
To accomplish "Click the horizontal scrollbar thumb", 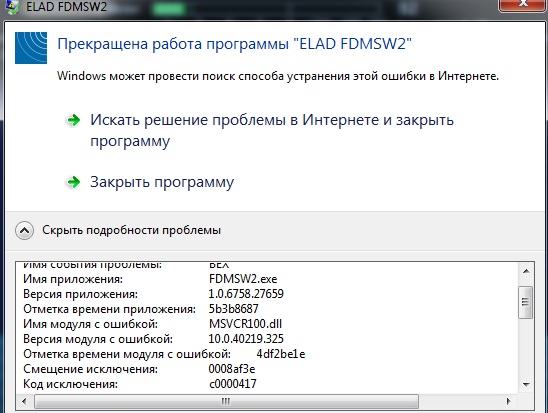I will tap(226, 401).
